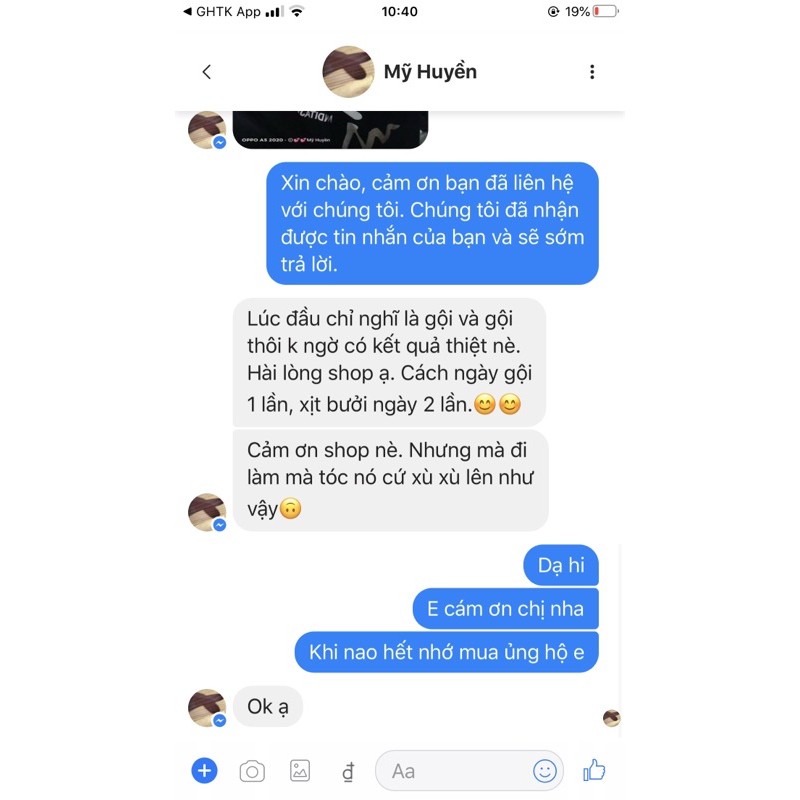Screen dimensions: 800x800
Task: Return to GHTK App in status bar
Action: [222, 11]
